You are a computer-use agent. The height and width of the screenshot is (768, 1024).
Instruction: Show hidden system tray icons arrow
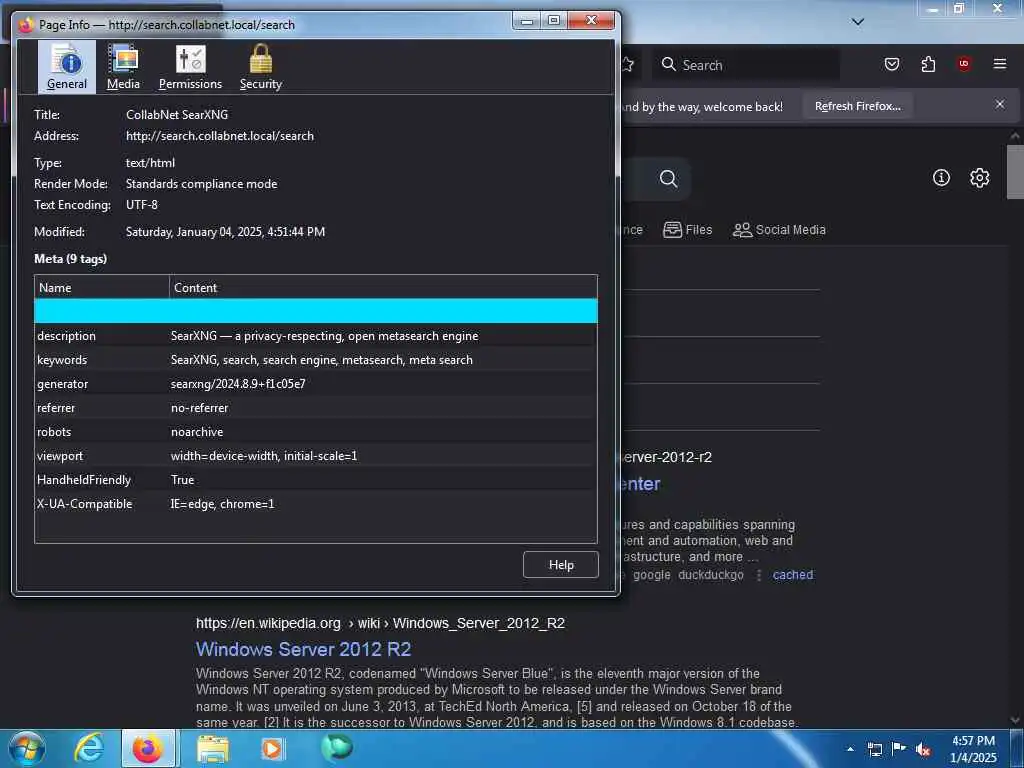tap(850, 749)
